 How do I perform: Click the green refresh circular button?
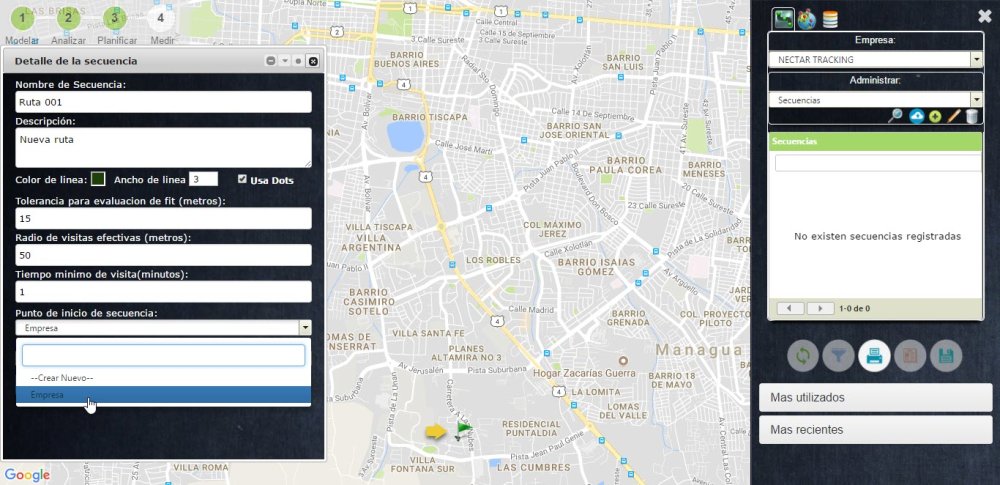(802, 356)
